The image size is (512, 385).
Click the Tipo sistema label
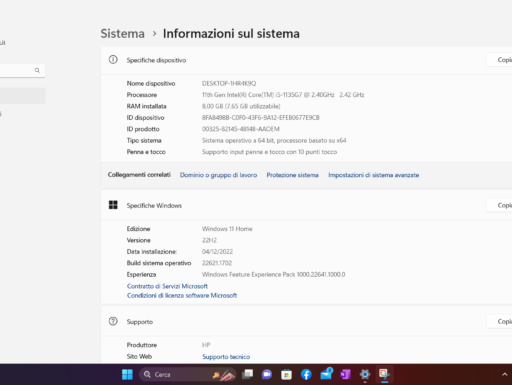click(144, 140)
